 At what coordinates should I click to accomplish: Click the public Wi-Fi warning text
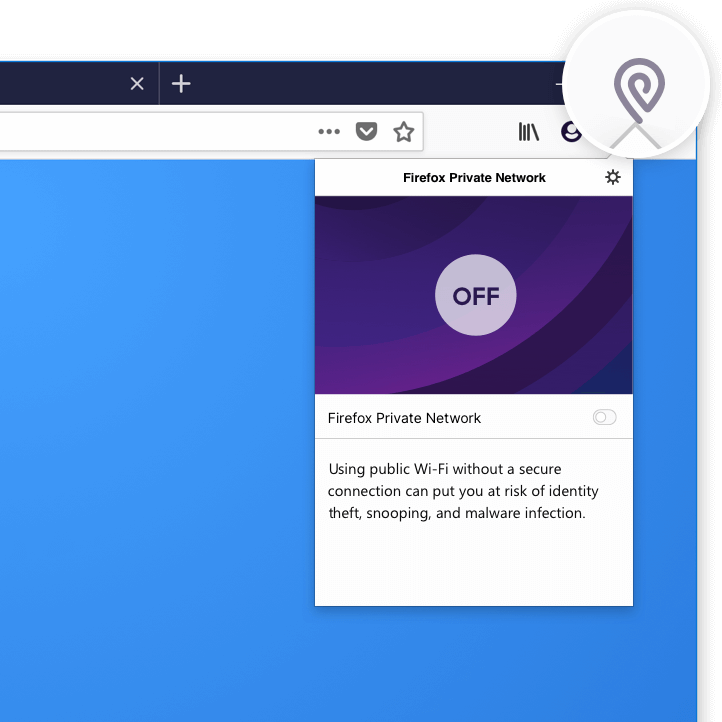[463, 491]
